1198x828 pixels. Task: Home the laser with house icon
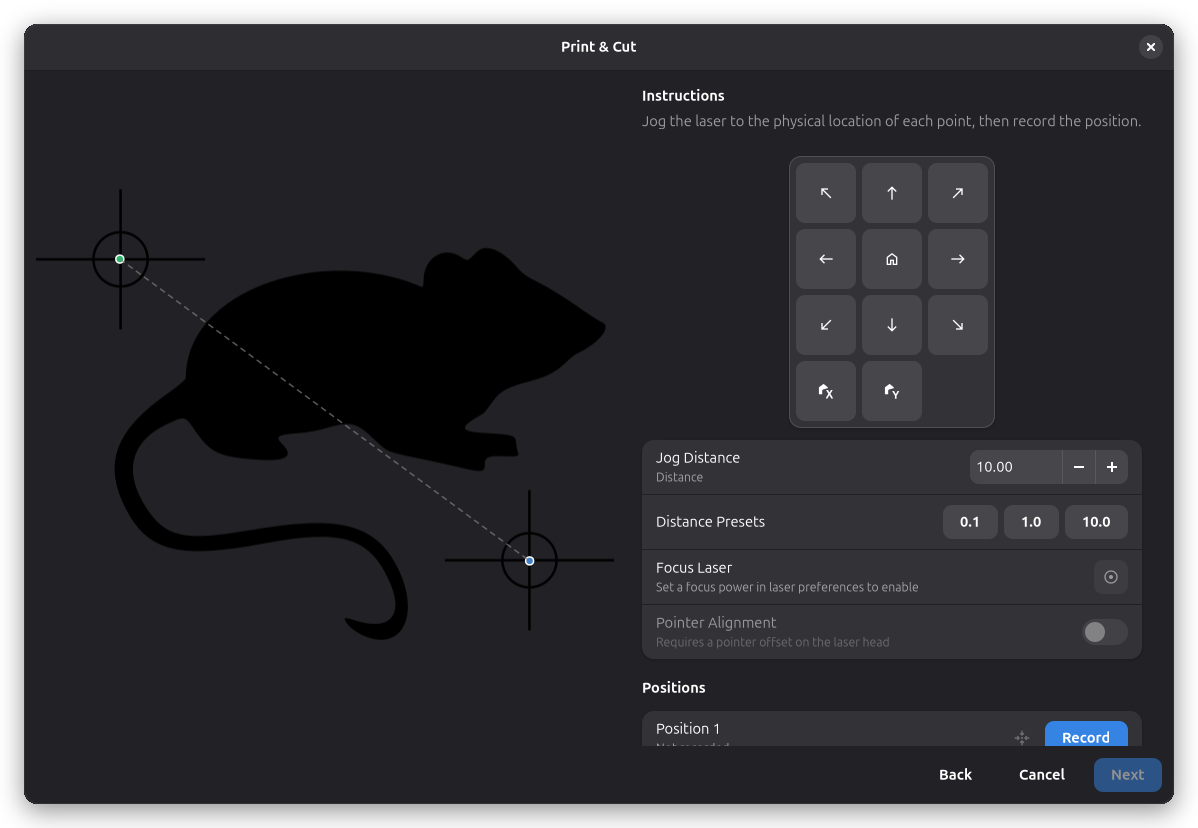click(x=892, y=259)
